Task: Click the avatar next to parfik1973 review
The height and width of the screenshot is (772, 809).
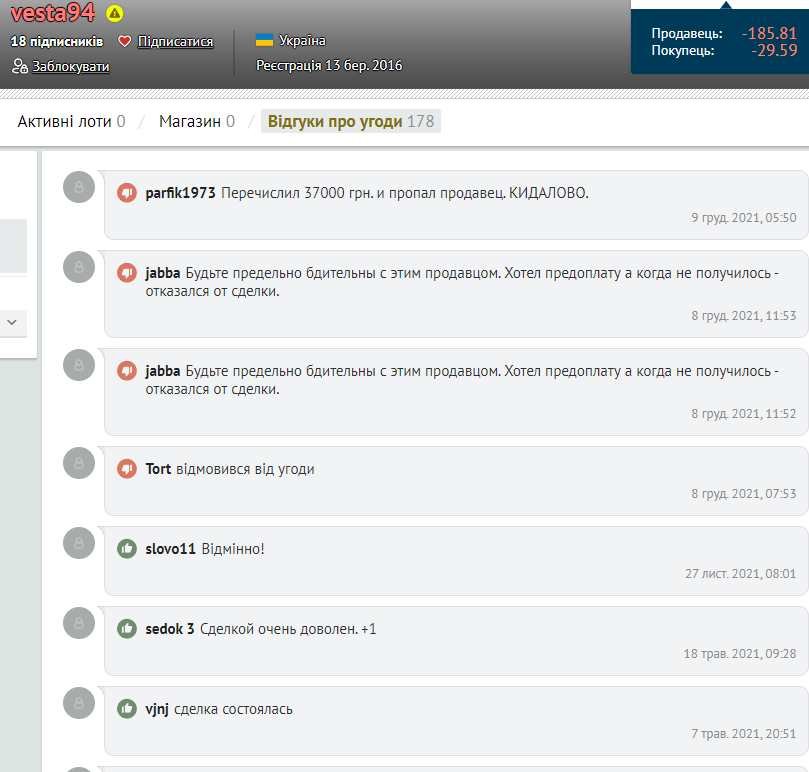Action: pyautogui.click(x=79, y=187)
